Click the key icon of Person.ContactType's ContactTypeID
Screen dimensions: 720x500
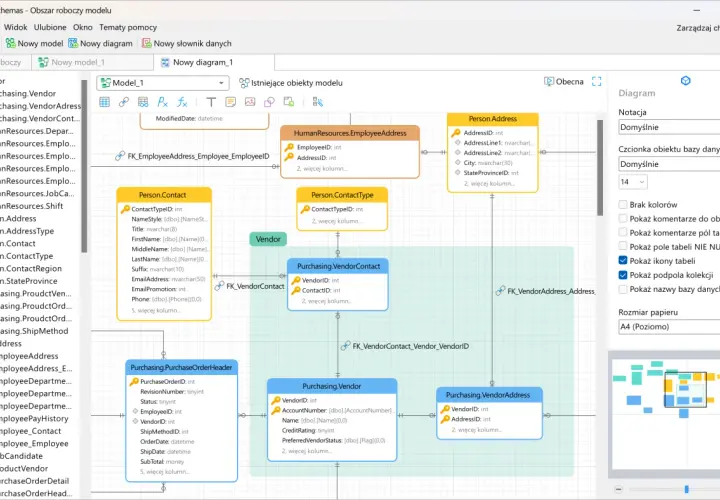click(305, 209)
